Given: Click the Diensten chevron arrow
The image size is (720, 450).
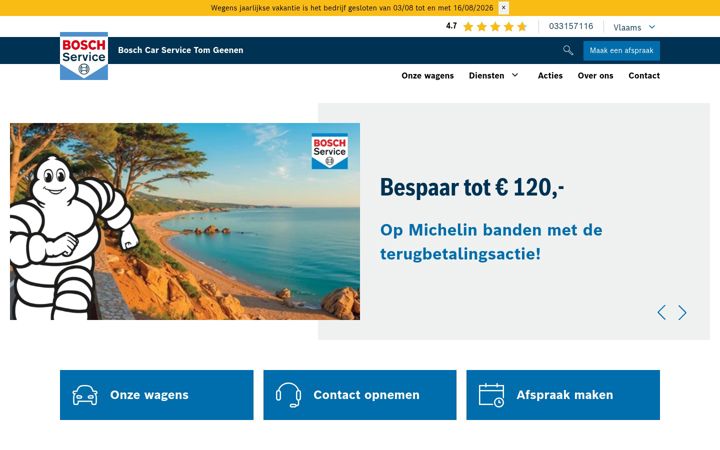Looking at the screenshot, I should [x=515, y=75].
